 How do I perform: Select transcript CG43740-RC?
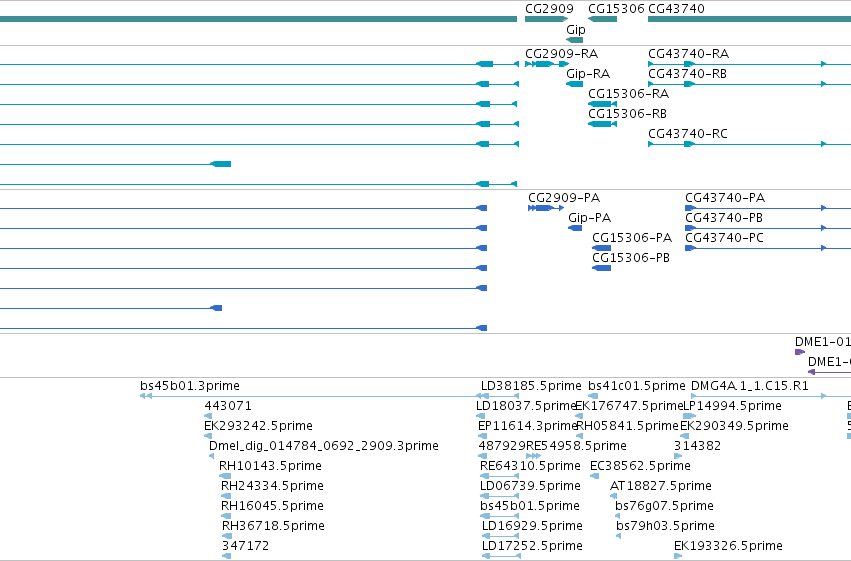(688, 134)
